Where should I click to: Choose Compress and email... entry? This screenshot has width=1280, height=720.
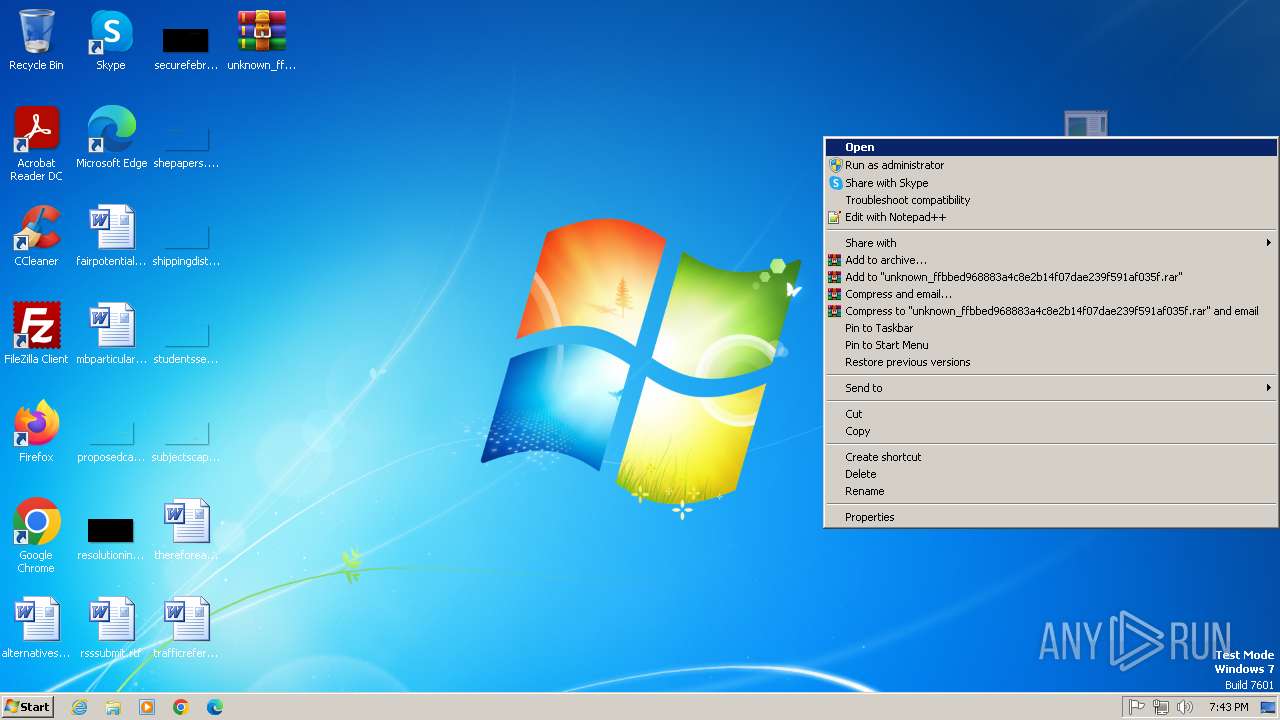pyautogui.click(x=1051, y=294)
